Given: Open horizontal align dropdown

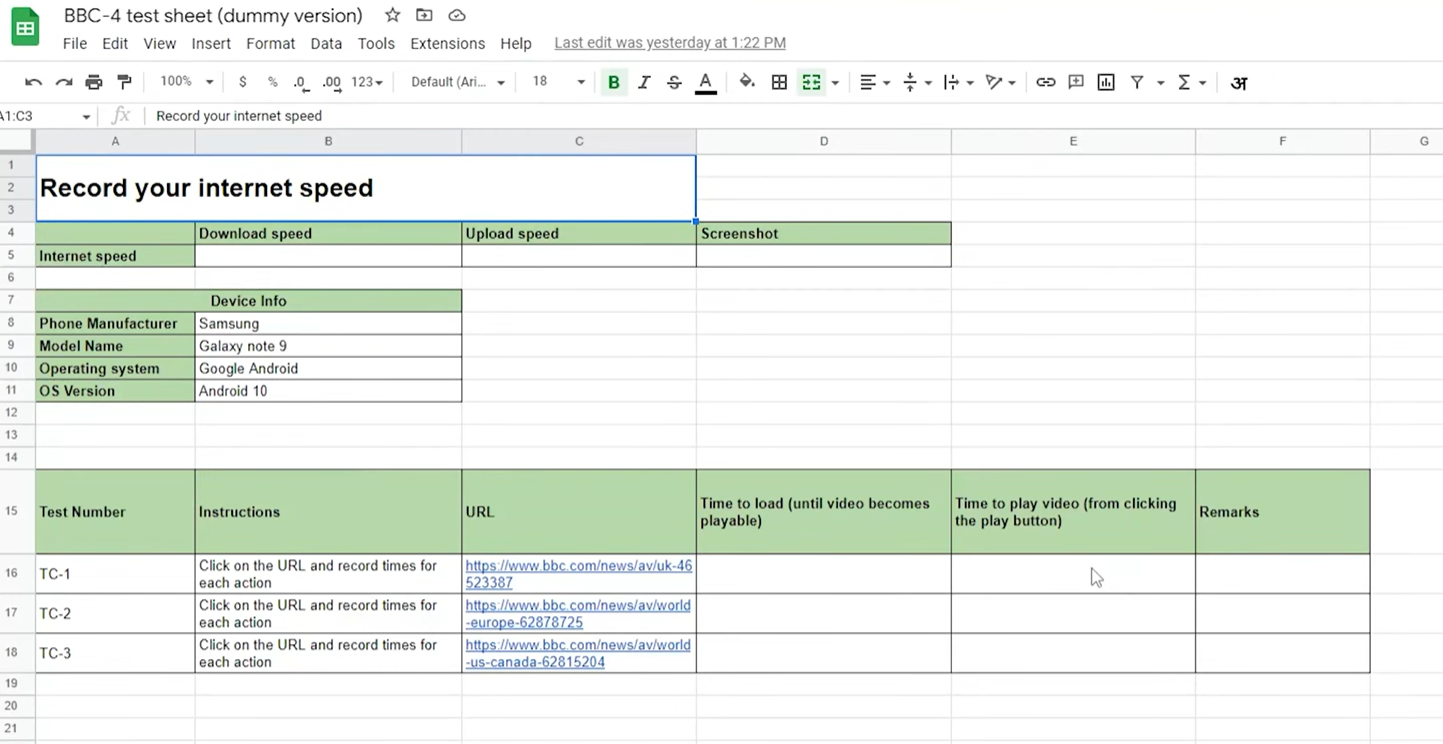Looking at the screenshot, I should point(874,82).
